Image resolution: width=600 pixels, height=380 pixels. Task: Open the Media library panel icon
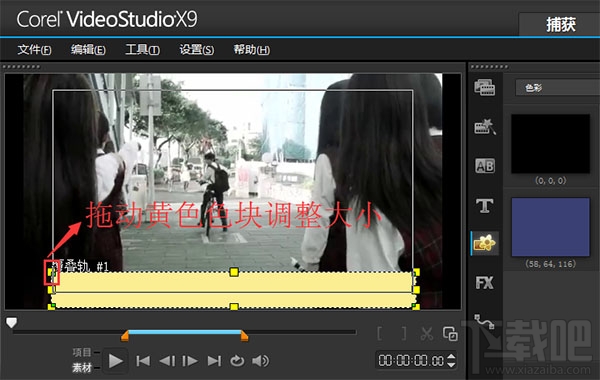coord(484,88)
